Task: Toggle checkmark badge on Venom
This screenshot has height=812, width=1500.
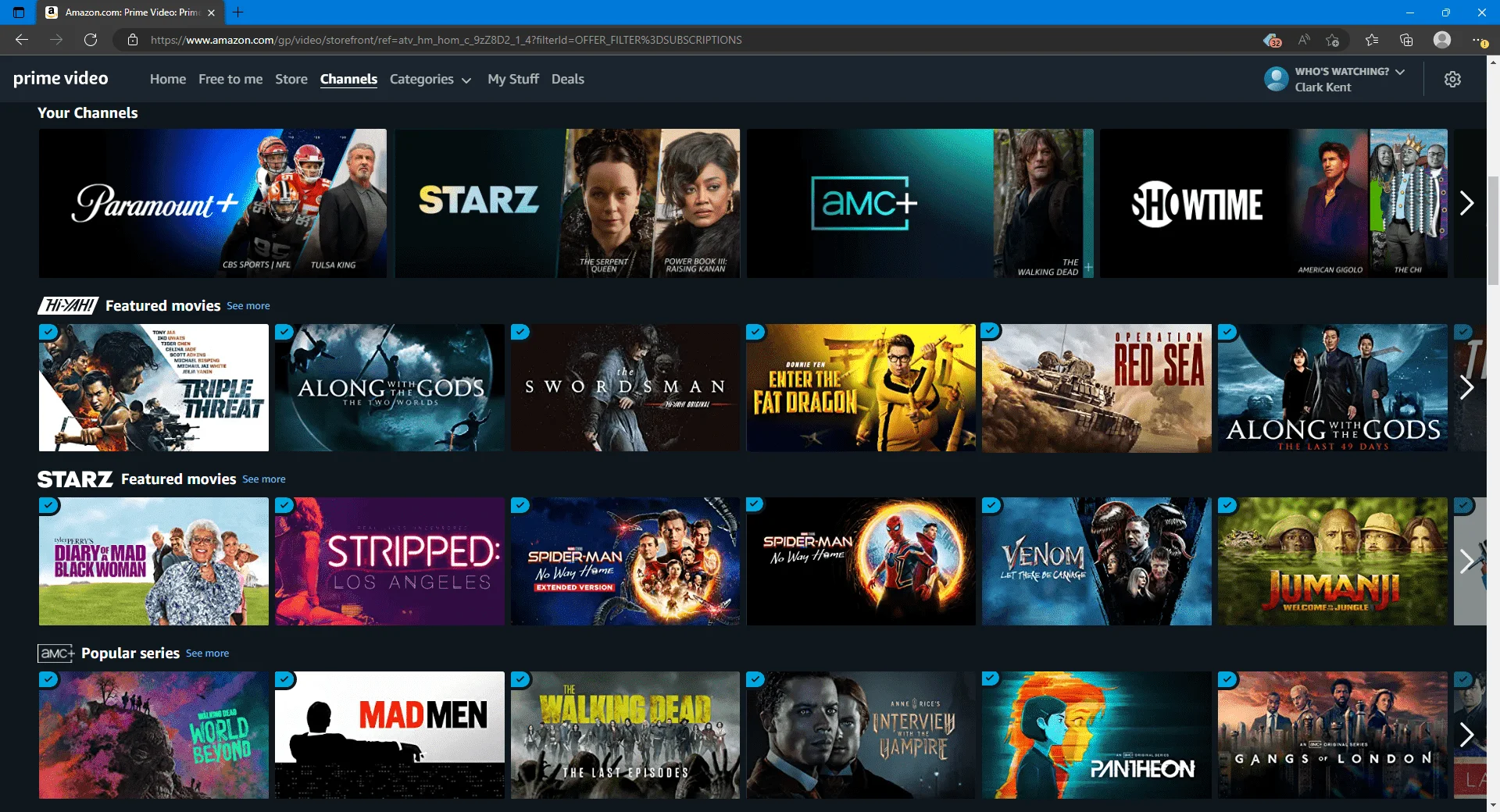Action: 991,505
